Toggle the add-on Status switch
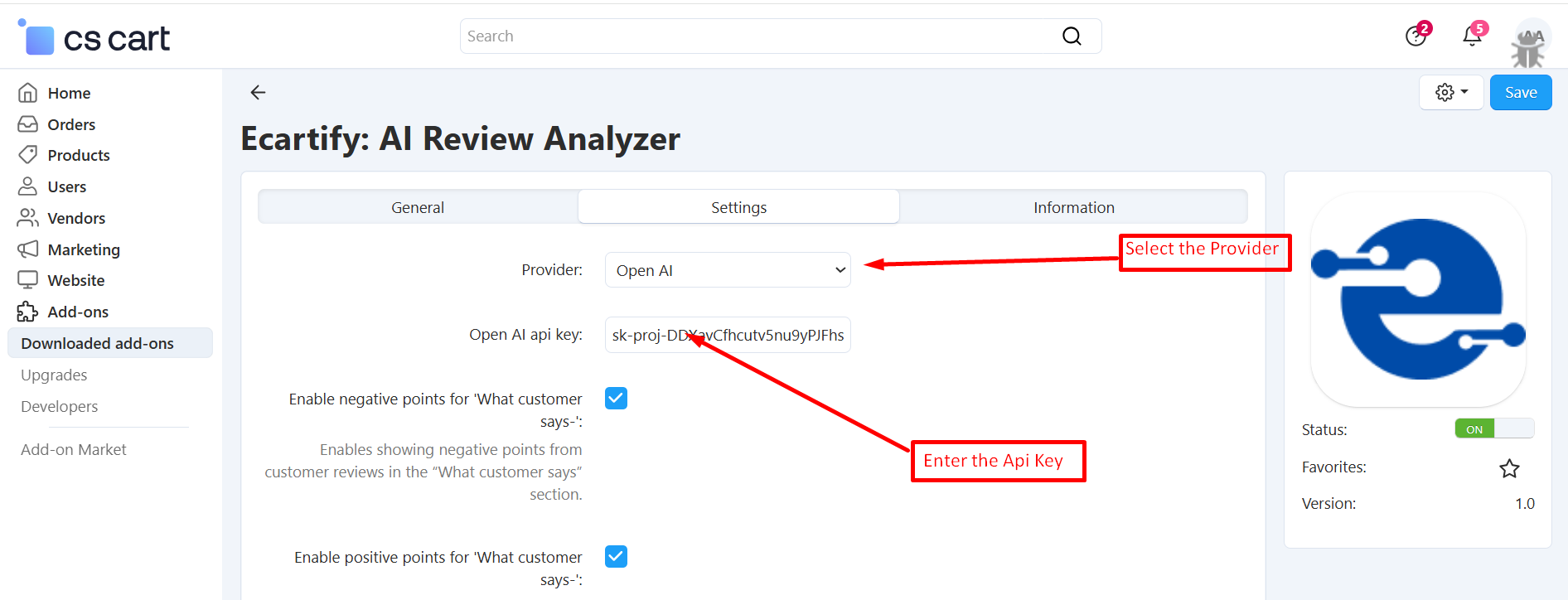Viewport: 1568px width, 600px height. [x=1494, y=429]
